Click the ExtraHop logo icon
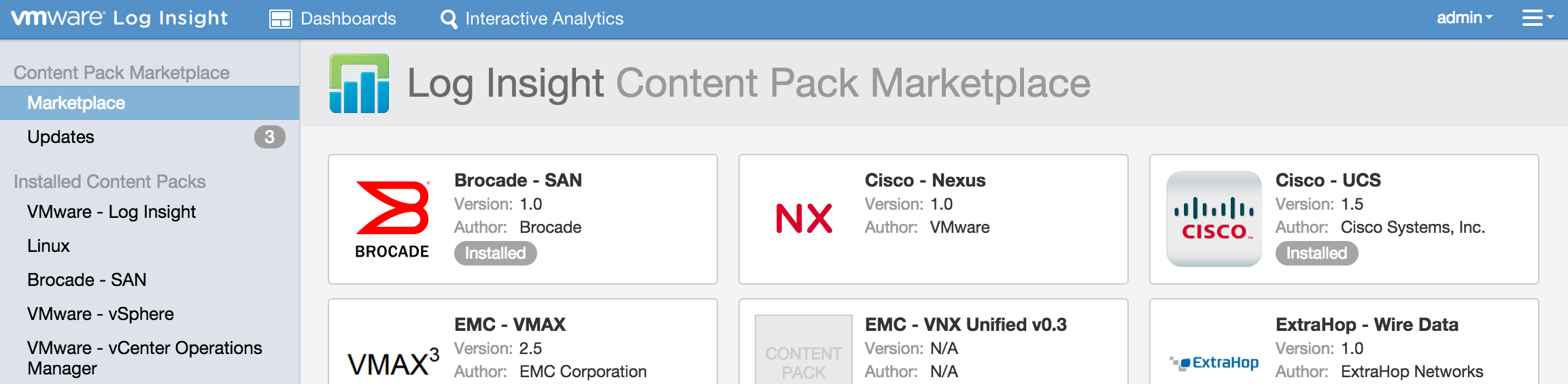 click(x=1214, y=362)
